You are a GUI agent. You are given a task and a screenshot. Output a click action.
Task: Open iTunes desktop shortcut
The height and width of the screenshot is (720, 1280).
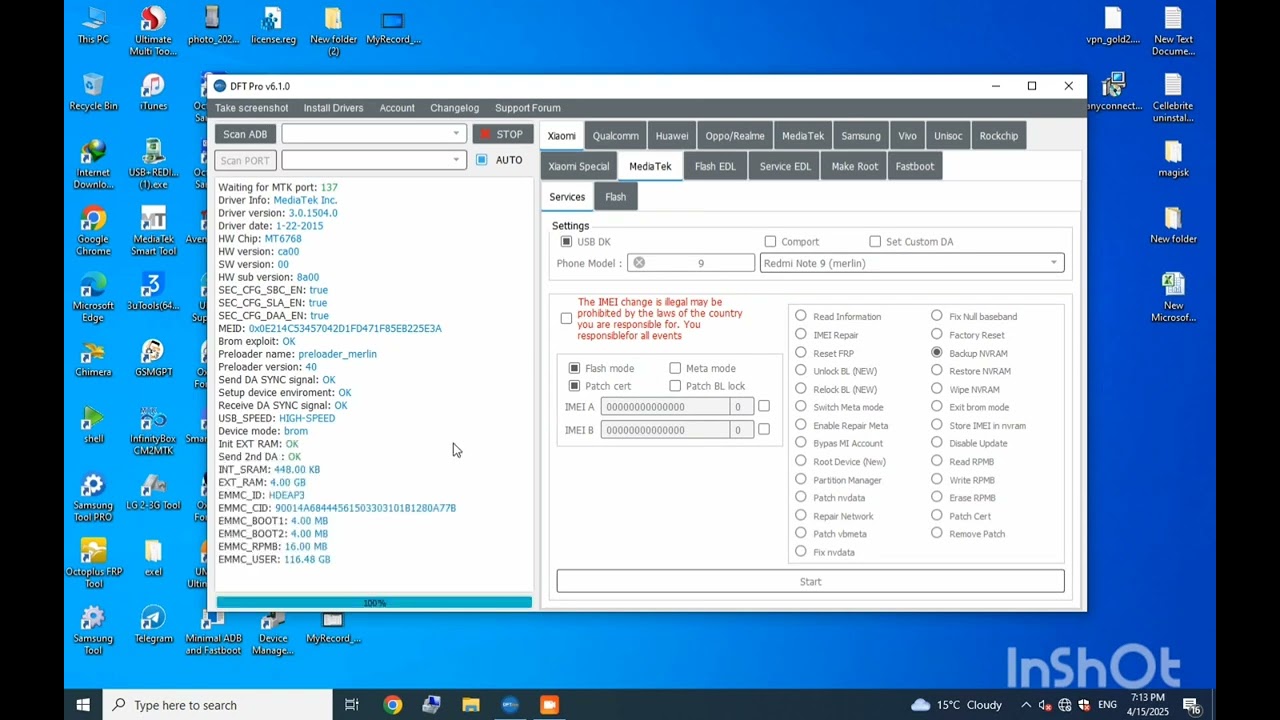pos(153,92)
